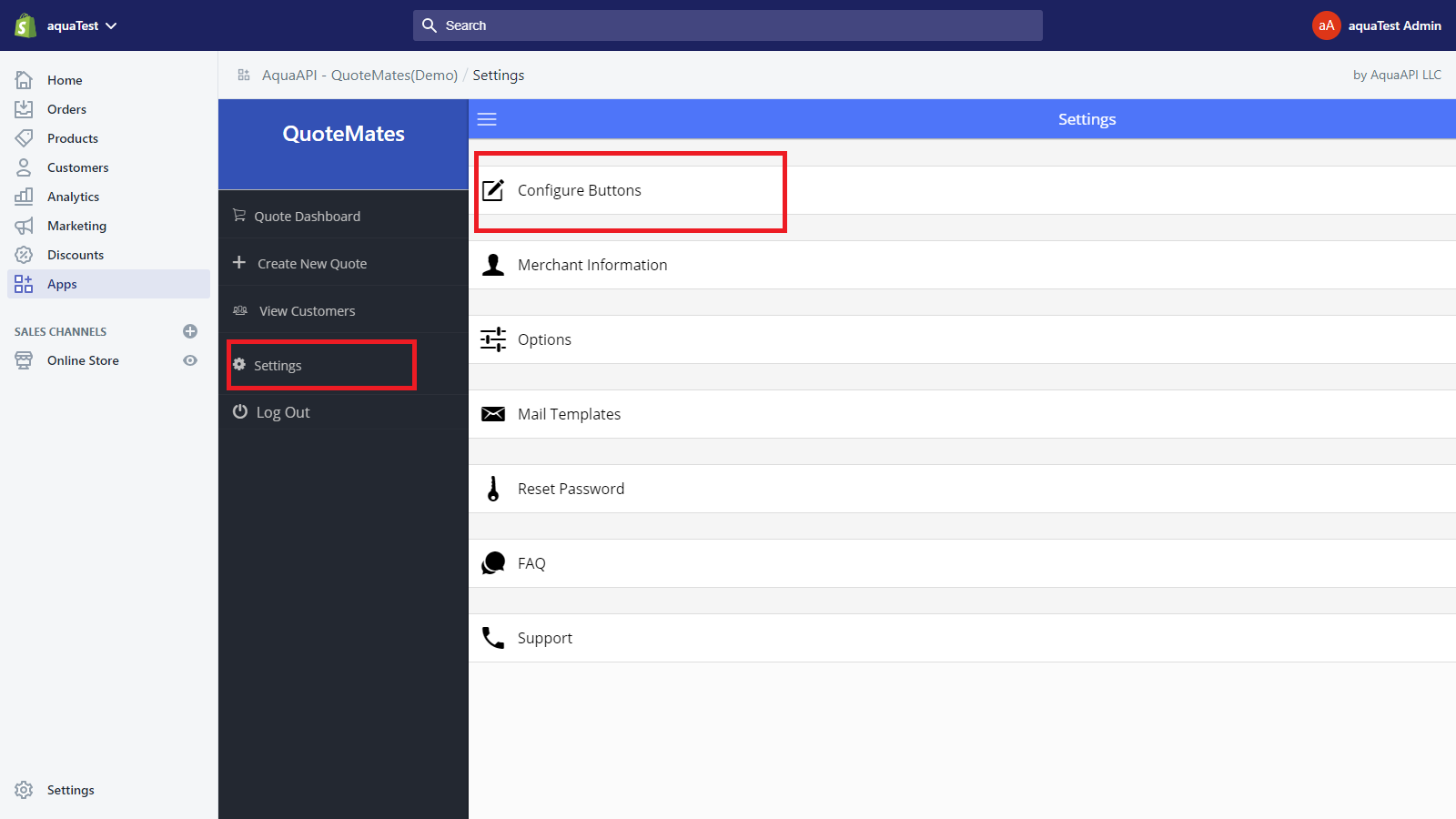Image resolution: width=1456 pixels, height=819 pixels.
Task: Click the Analytics bar chart icon
Action: (x=24, y=197)
